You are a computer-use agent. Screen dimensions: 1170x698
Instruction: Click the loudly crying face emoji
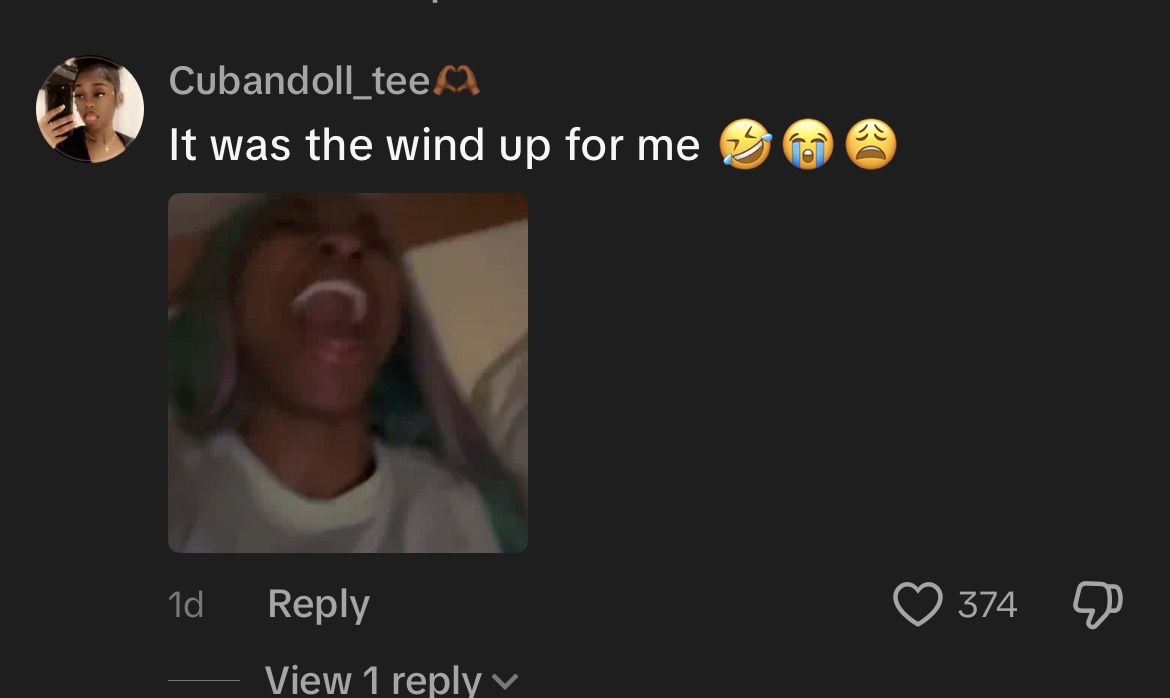tap(807, 144)
